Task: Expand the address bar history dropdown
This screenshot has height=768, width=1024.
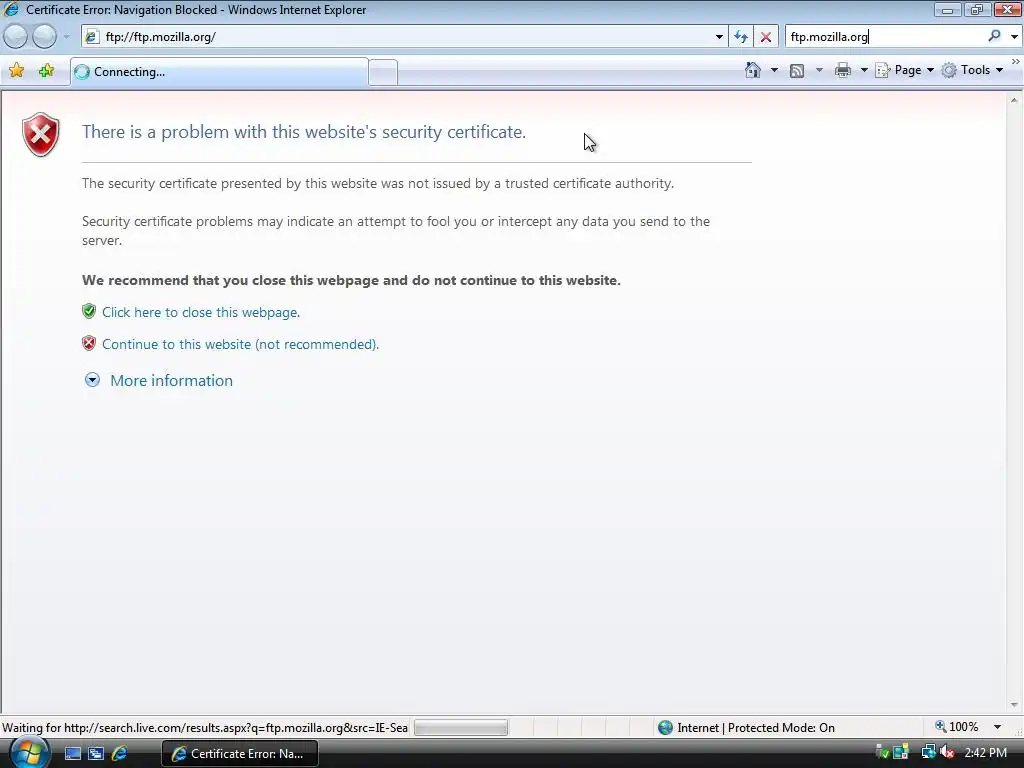Action: (x=719, y=37)
